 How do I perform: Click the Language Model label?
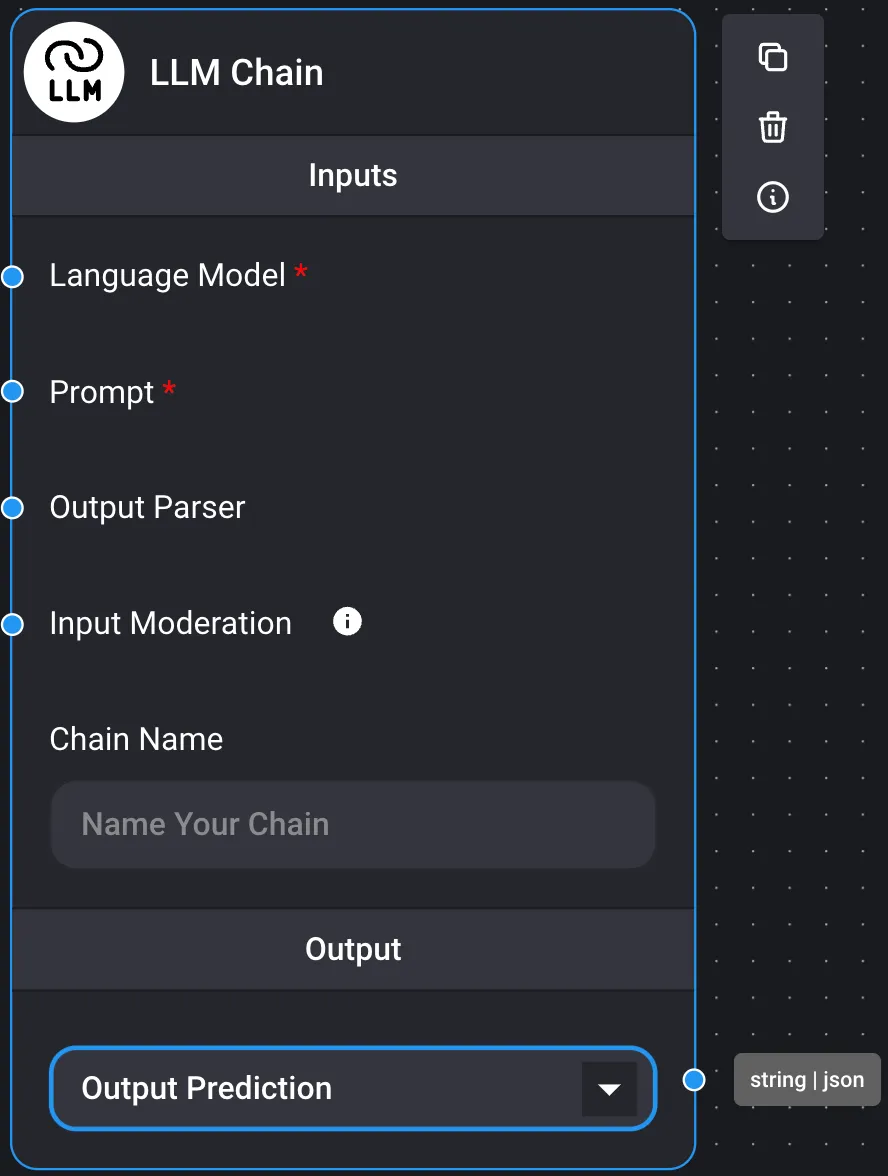tap(168, 275)
